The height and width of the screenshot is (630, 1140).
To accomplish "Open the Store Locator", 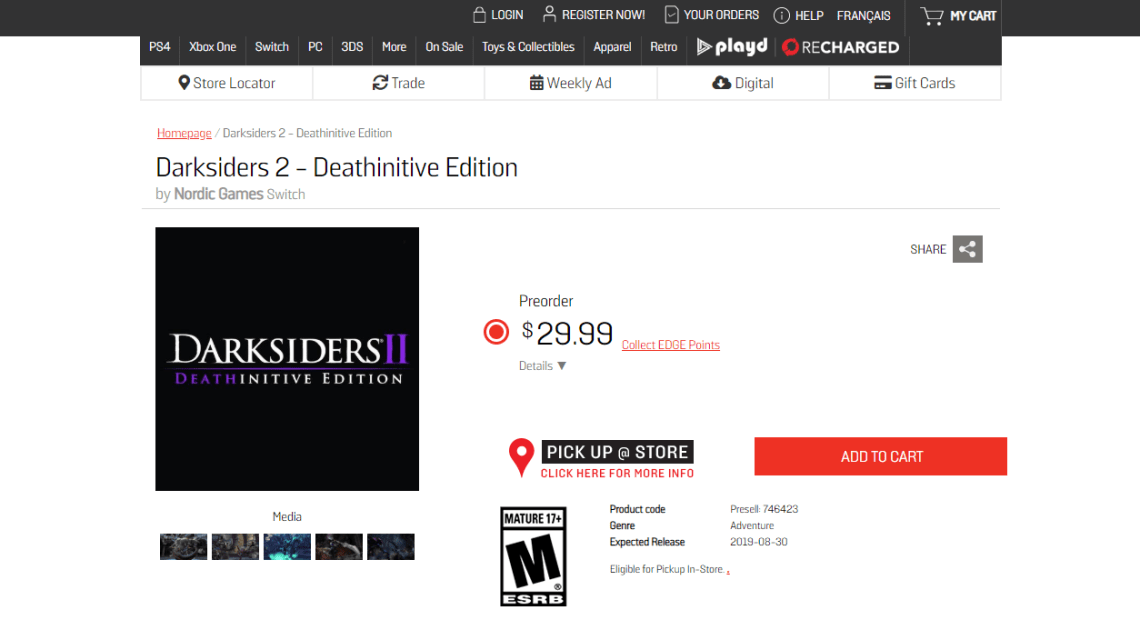I will pos(226,83).
